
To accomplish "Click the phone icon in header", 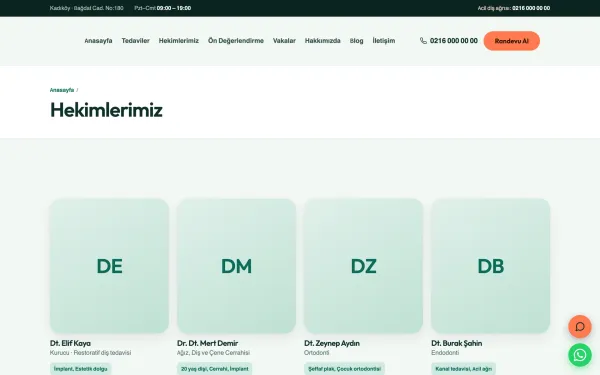I will 423,41.
